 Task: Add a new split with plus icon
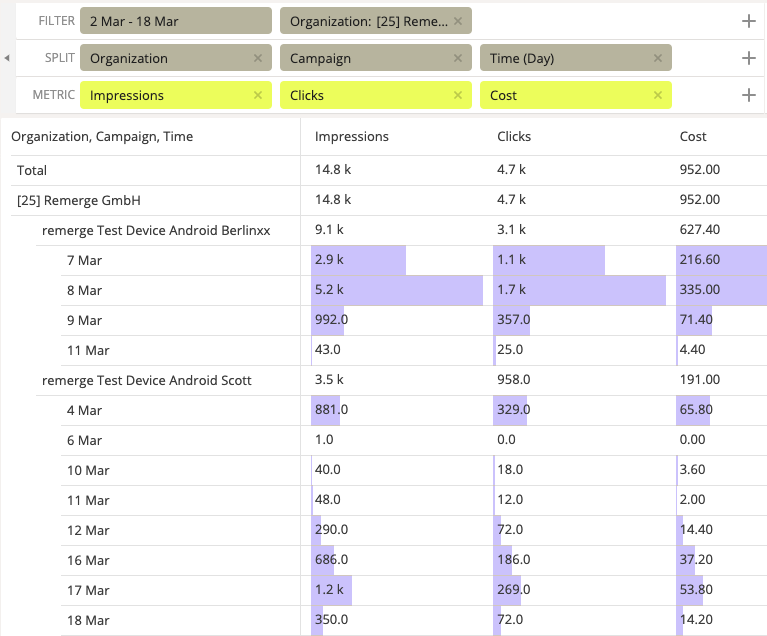coord(748,58)
